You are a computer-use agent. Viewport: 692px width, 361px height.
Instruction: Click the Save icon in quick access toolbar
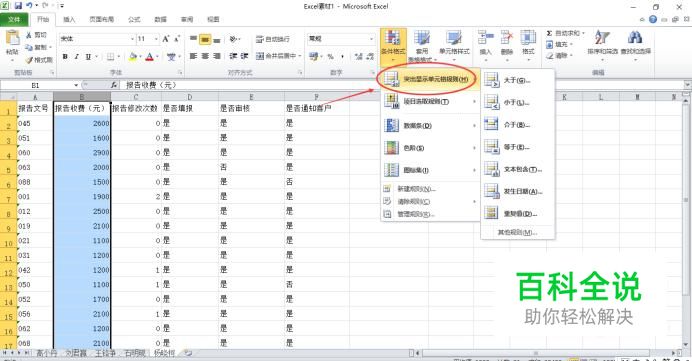pos(18,6)
